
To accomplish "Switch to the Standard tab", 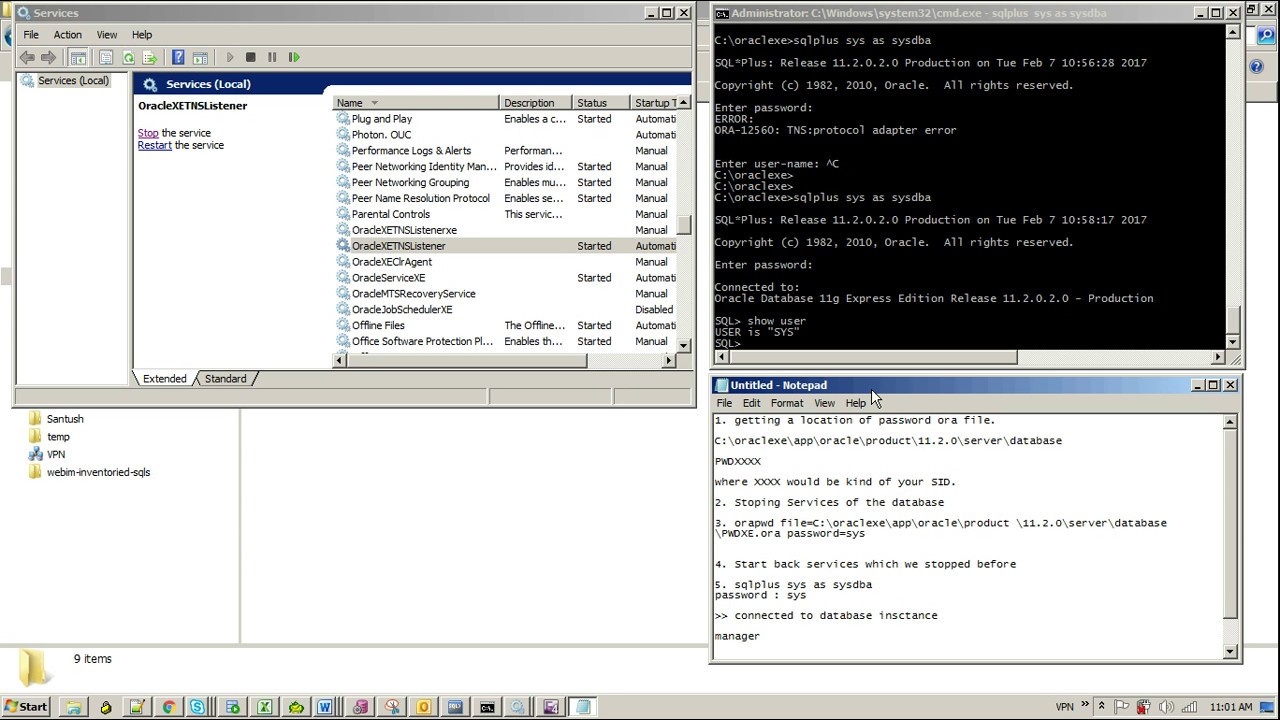I will (226, 379).
